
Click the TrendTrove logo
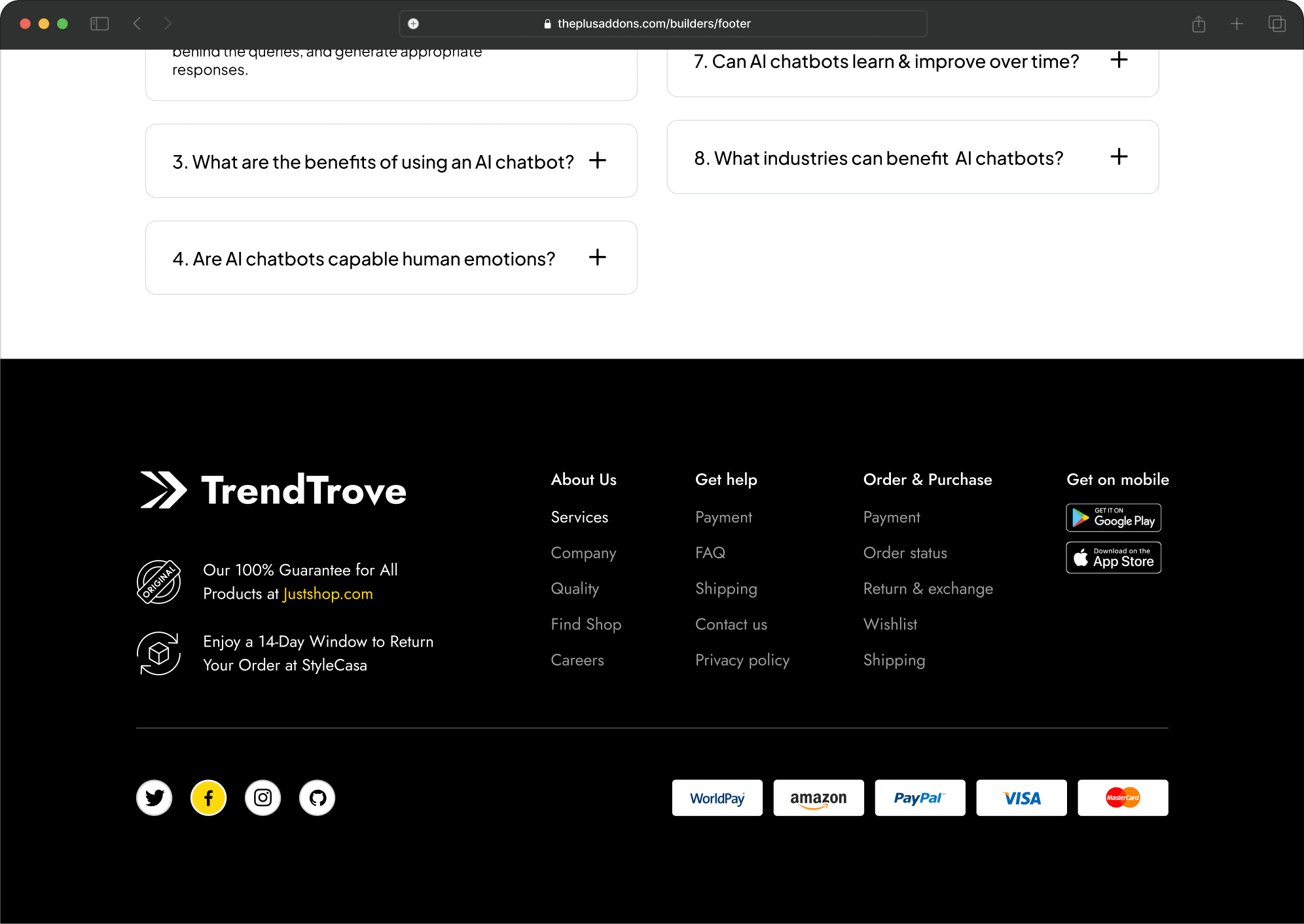pyautogui.click(x=273, y=490)
